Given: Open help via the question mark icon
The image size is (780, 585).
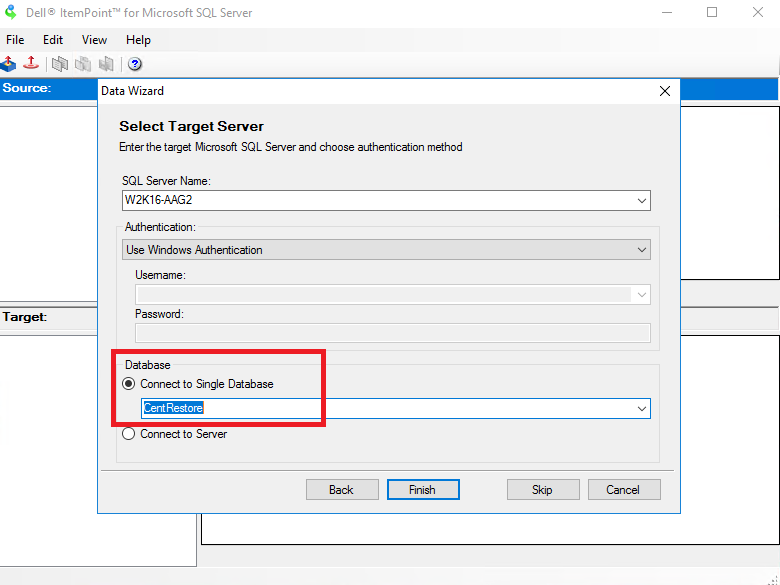Looking at the screenshot, I should point(135,64).
